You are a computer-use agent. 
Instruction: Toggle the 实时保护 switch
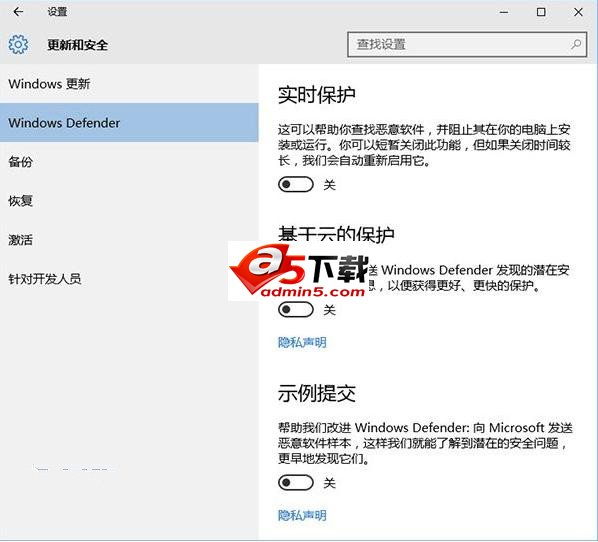pyautogui.click(x=296, y=185)
